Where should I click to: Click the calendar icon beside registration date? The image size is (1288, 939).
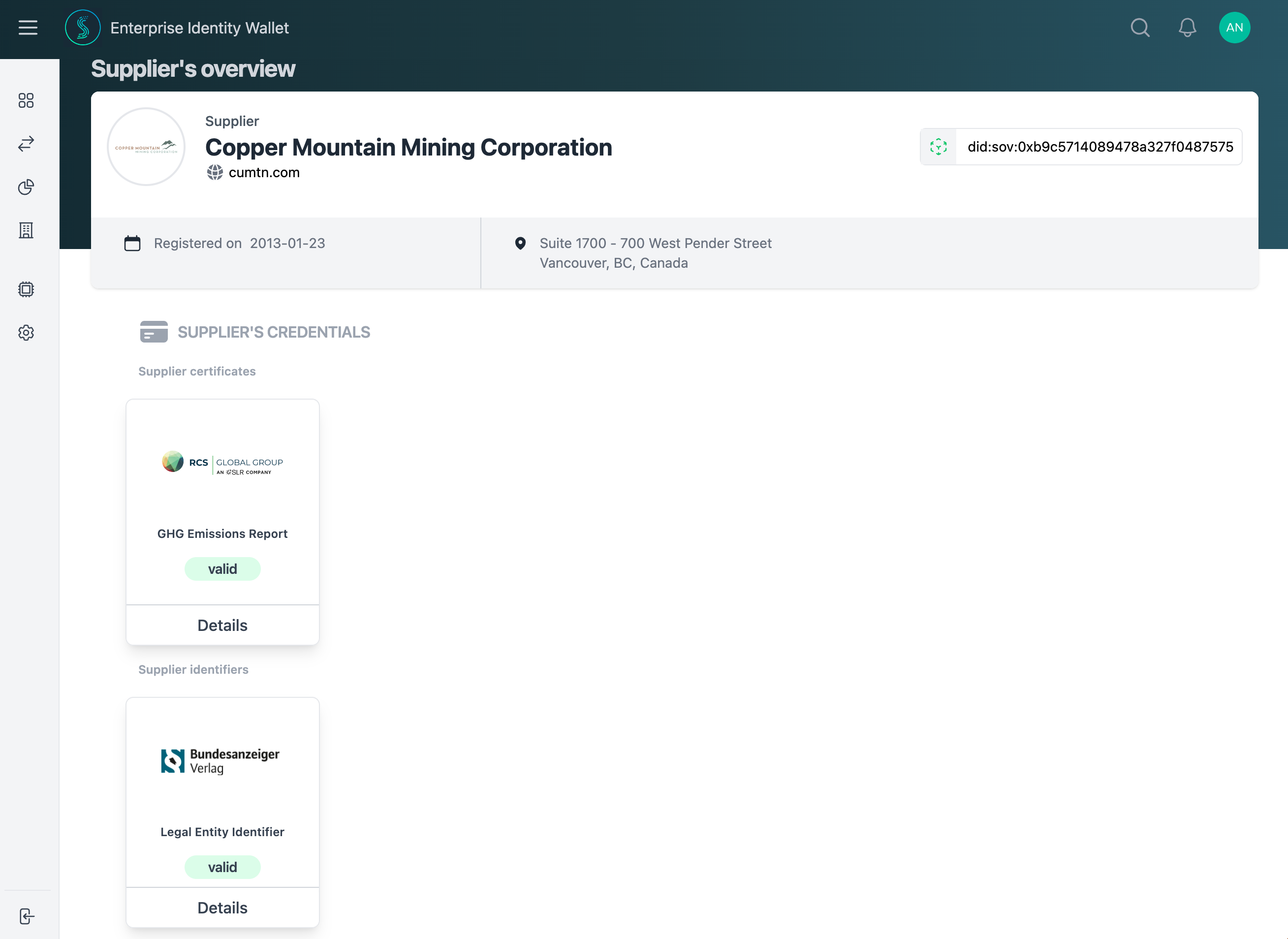pos(132,243)
